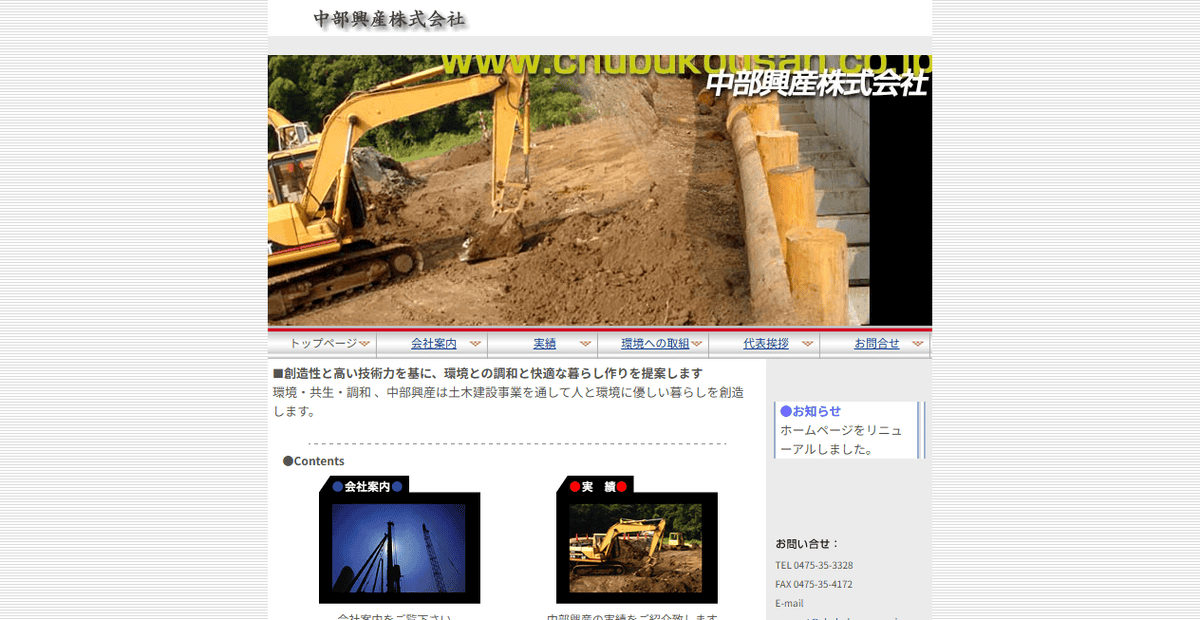Expand the dropdown arrow beside 実績

tap(585, 342)
